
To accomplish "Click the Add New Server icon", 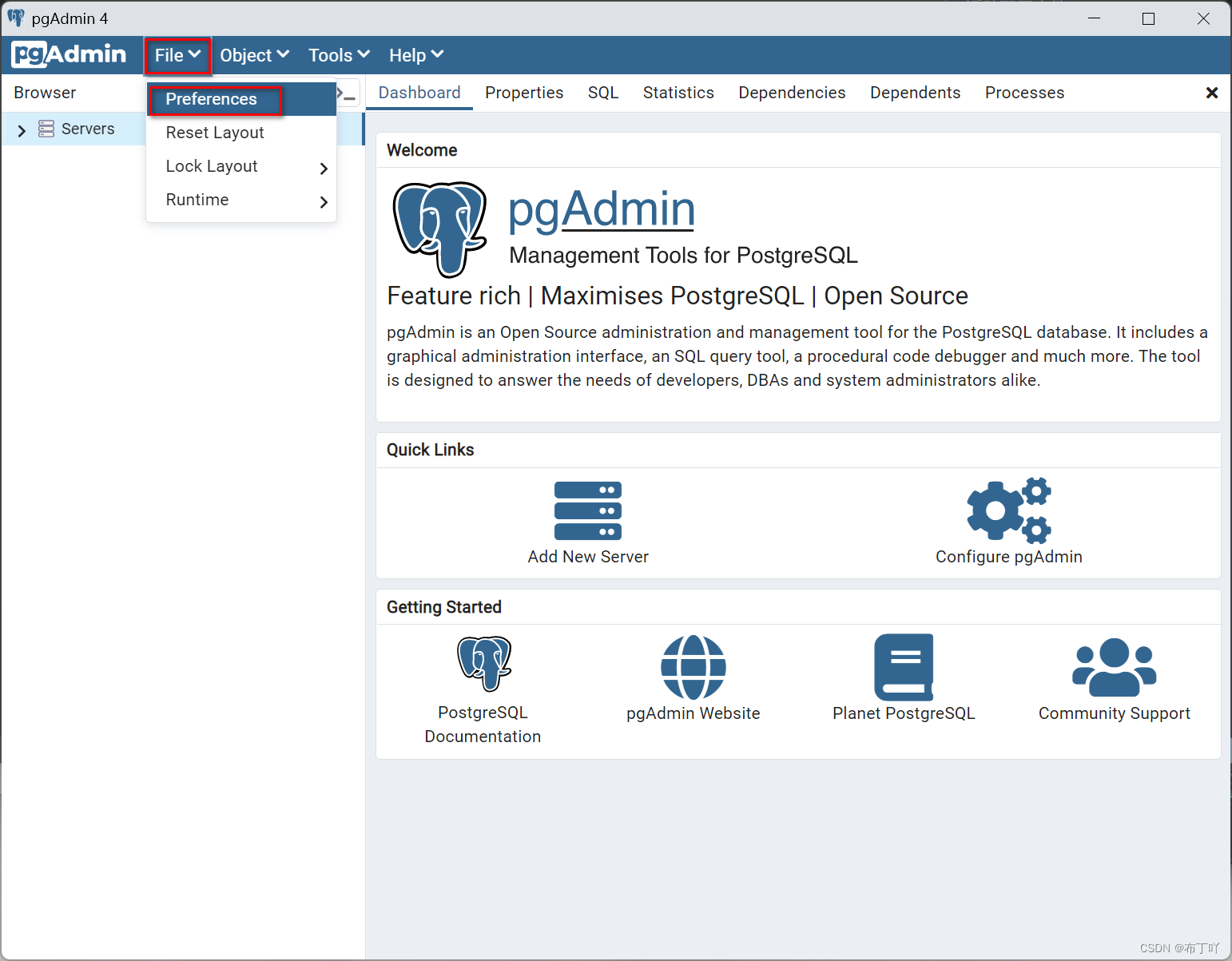I will [588, 511].
